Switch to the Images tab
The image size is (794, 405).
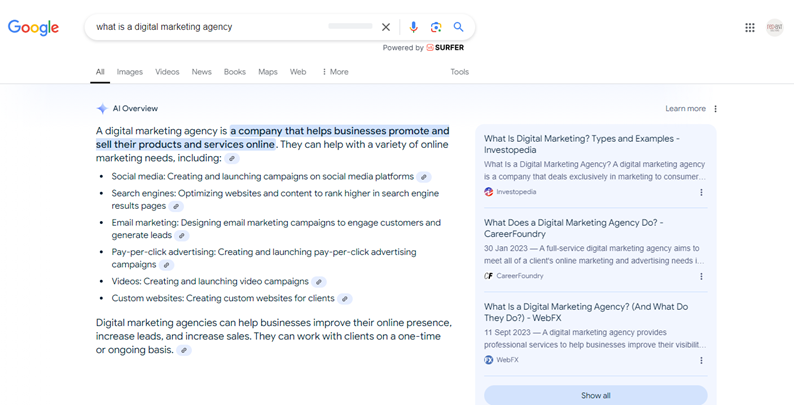click(130, 72)
